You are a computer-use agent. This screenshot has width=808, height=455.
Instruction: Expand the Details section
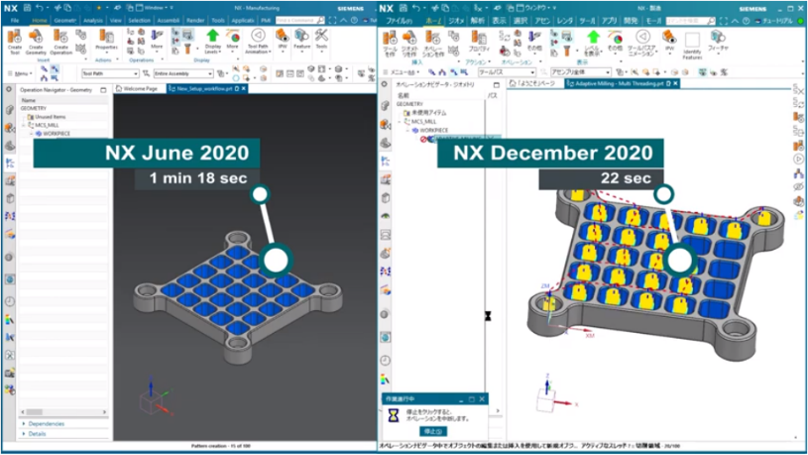[x=35, y=434]
